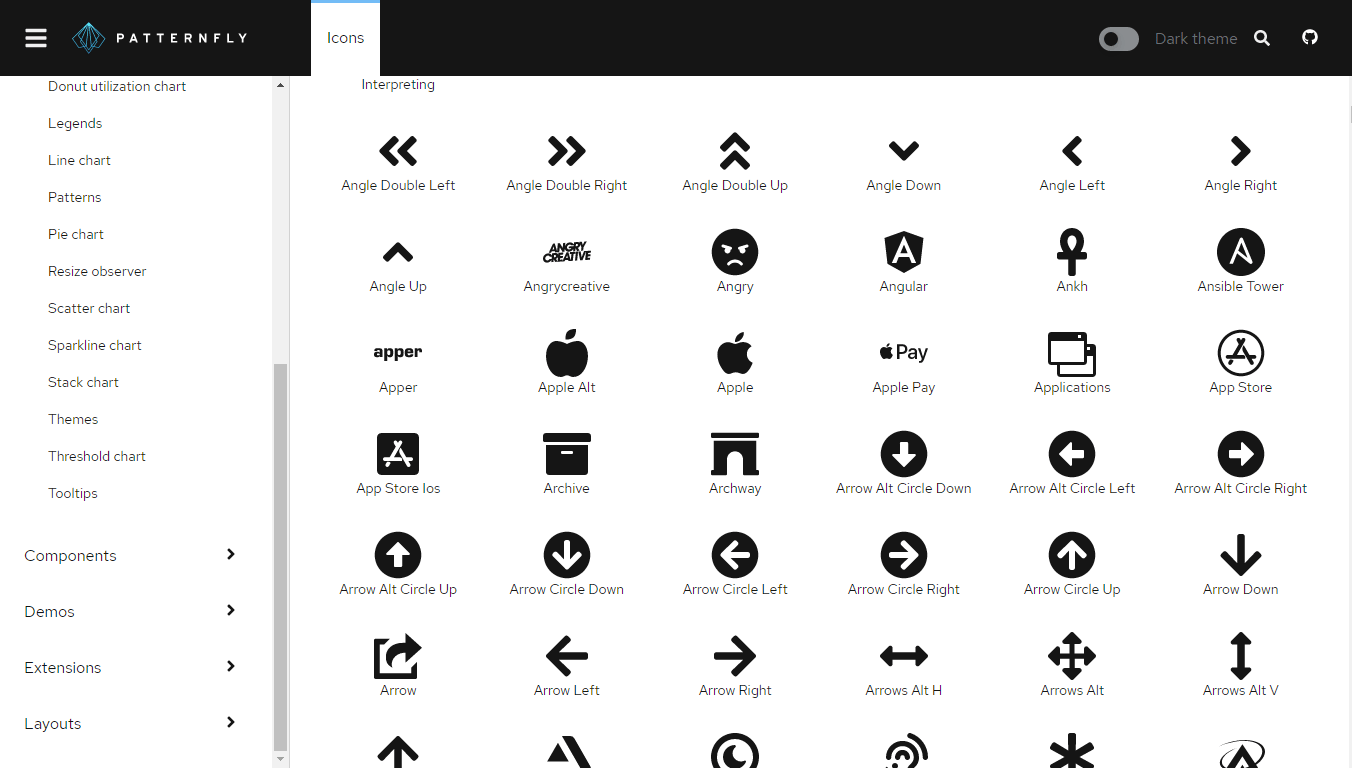1352x768 pixels.
Task: Select the Arrow Alt Circle Left icon
Action: tap(1072, 454)
